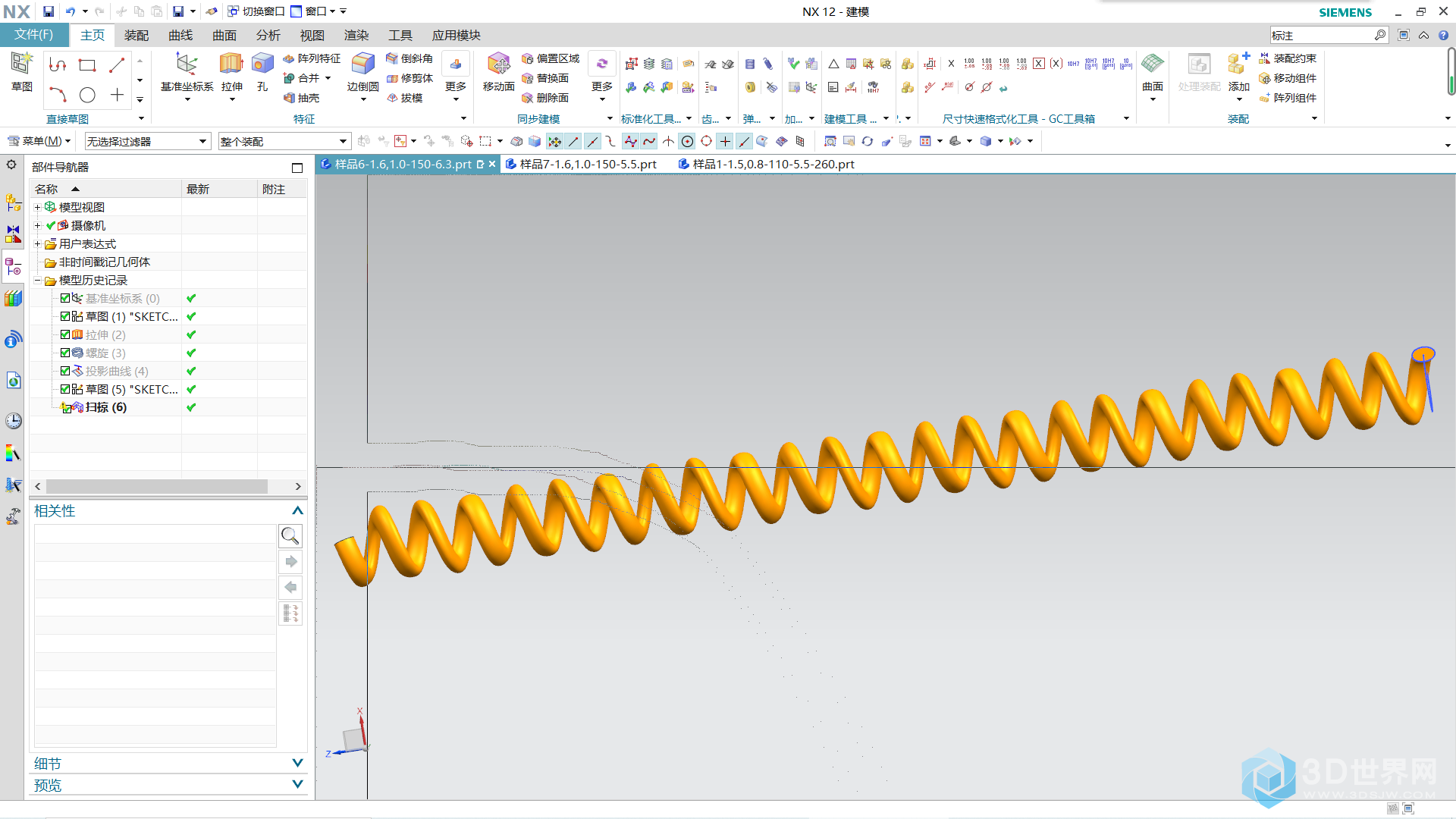Select the 阵列特征 pattern feature icon
Viewport: 1456px width, 819px height.
pyautogui.click(x=312, y=58)
